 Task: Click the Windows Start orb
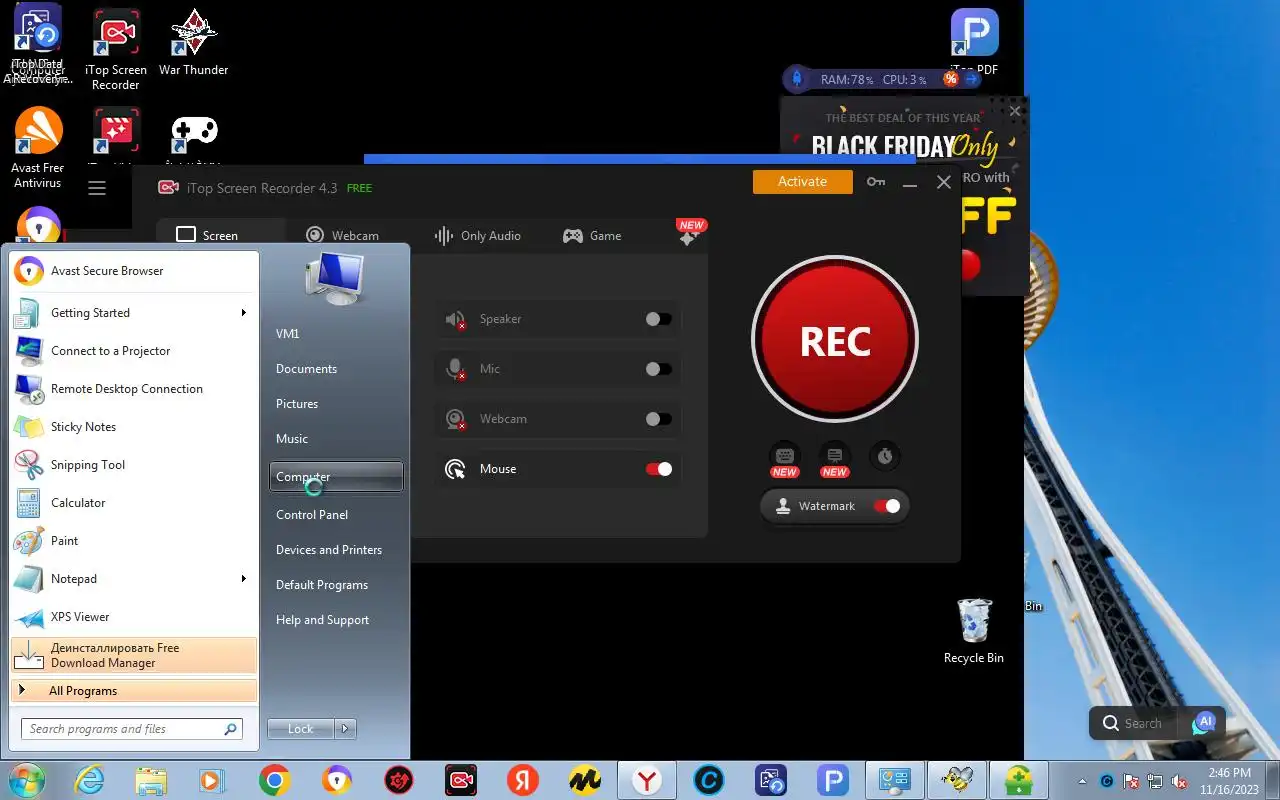(25, 780)
